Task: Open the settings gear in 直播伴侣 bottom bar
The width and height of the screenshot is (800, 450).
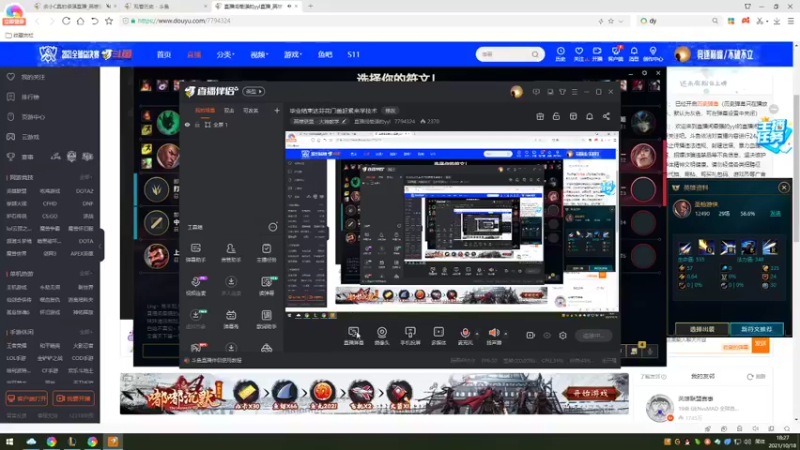Action: pyautogui.click(x=563, y=336)
